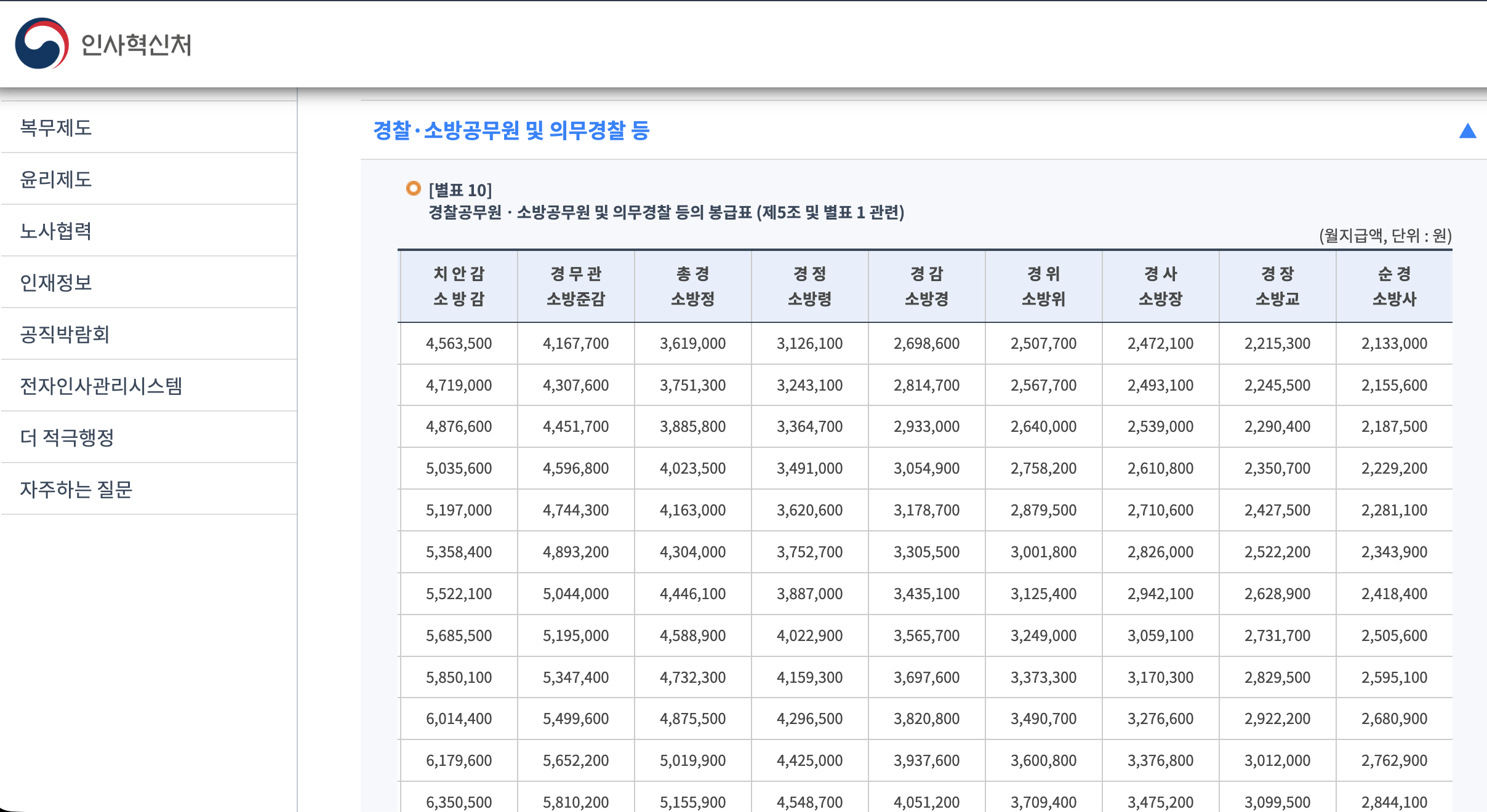The height and width of the screenshot is (812, 1487).
Task: Open the 복무제도 menu item
Action: coord(56,127)
